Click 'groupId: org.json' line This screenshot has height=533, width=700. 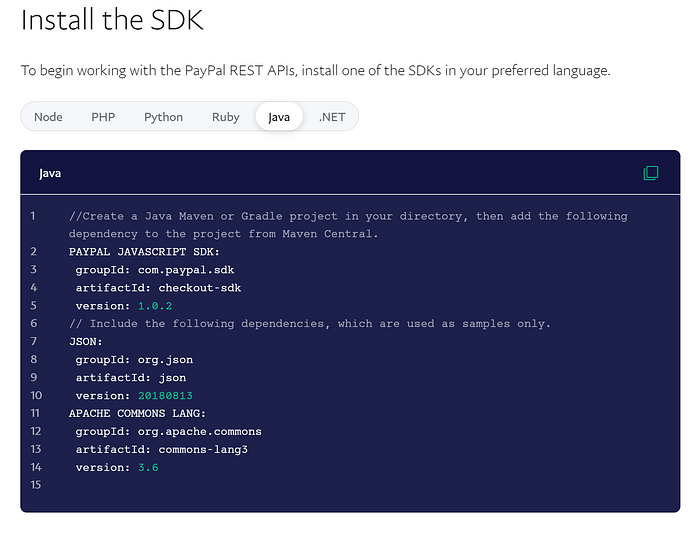pos(134,360)
